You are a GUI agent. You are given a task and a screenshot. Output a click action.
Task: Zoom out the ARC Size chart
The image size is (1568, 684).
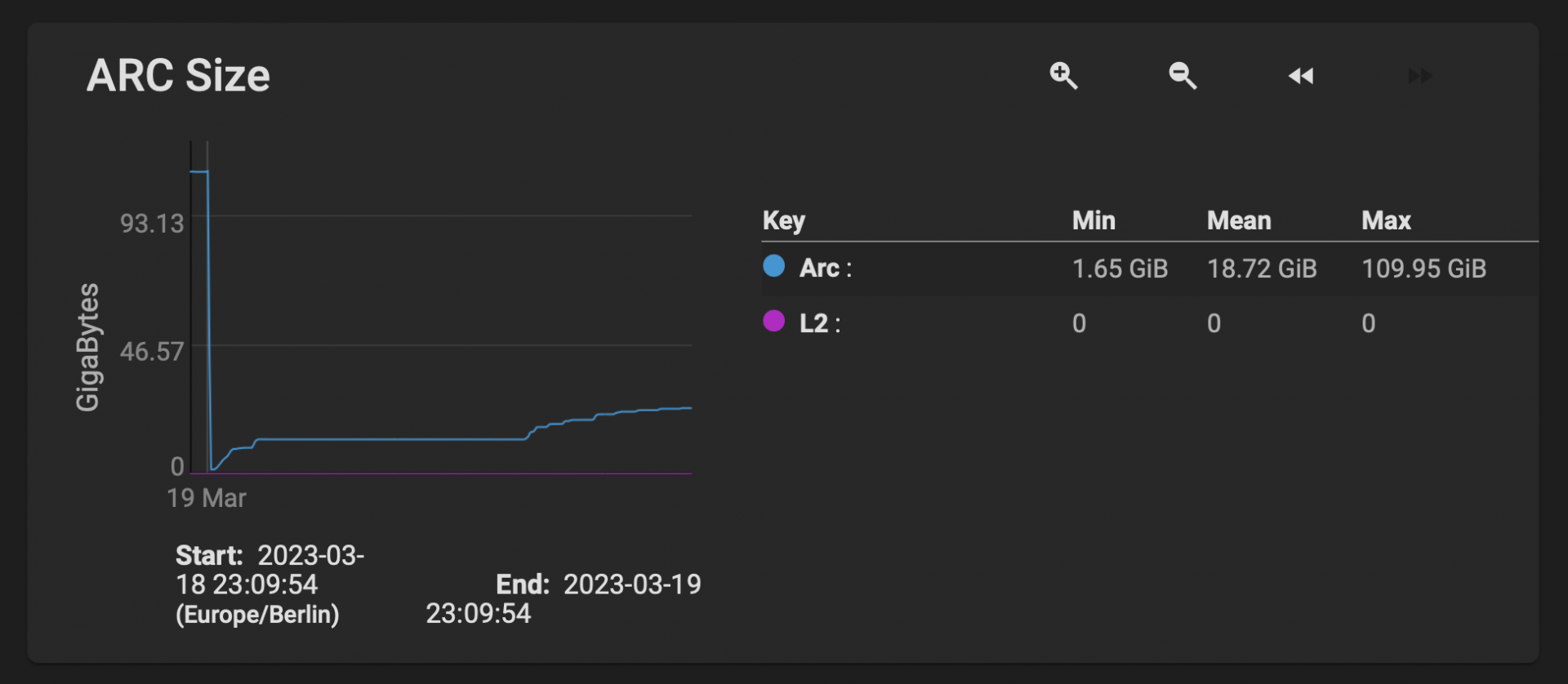coord(1182,76)
